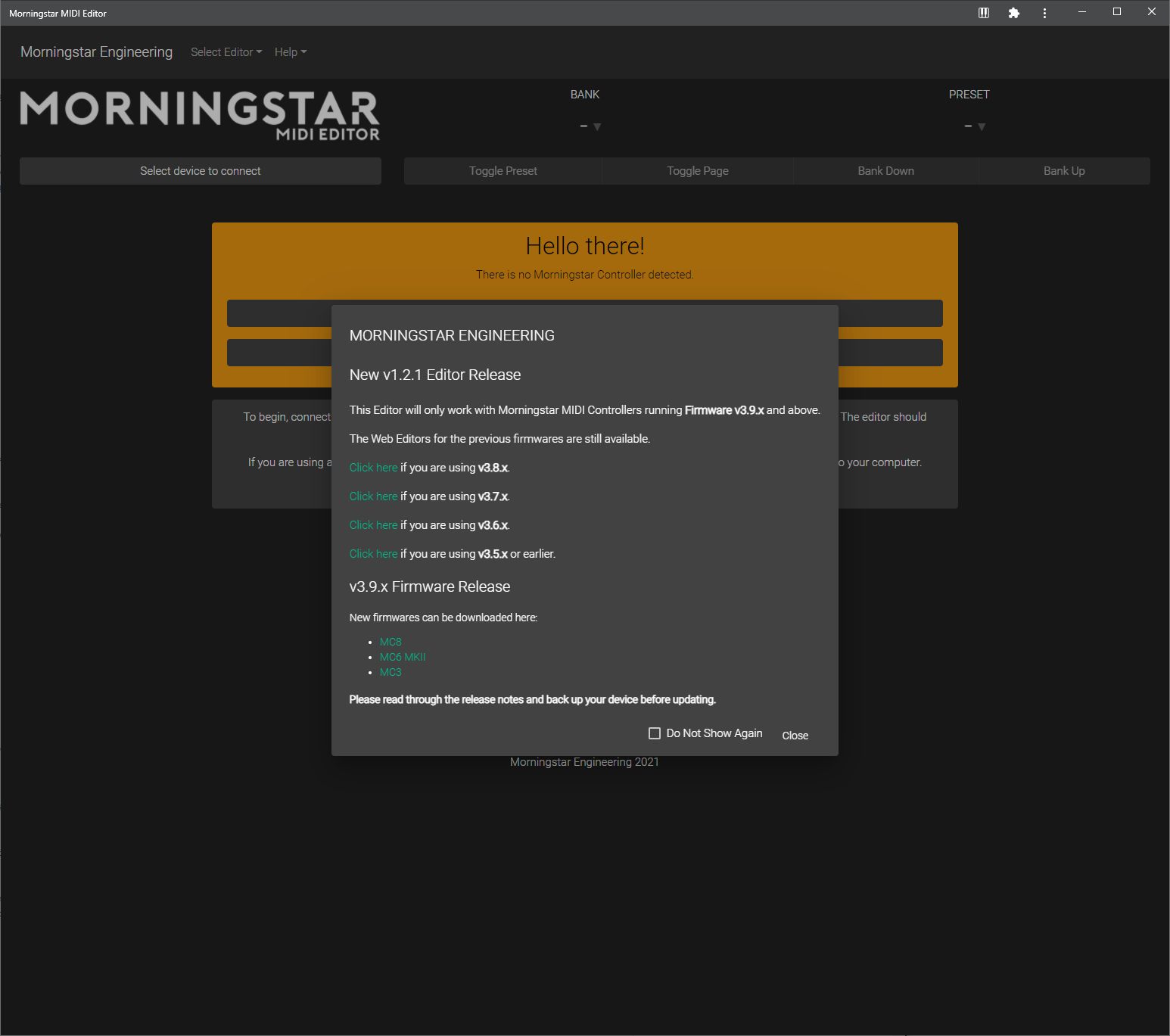Expand the BANK selector dropdown

tap(590, 126)
